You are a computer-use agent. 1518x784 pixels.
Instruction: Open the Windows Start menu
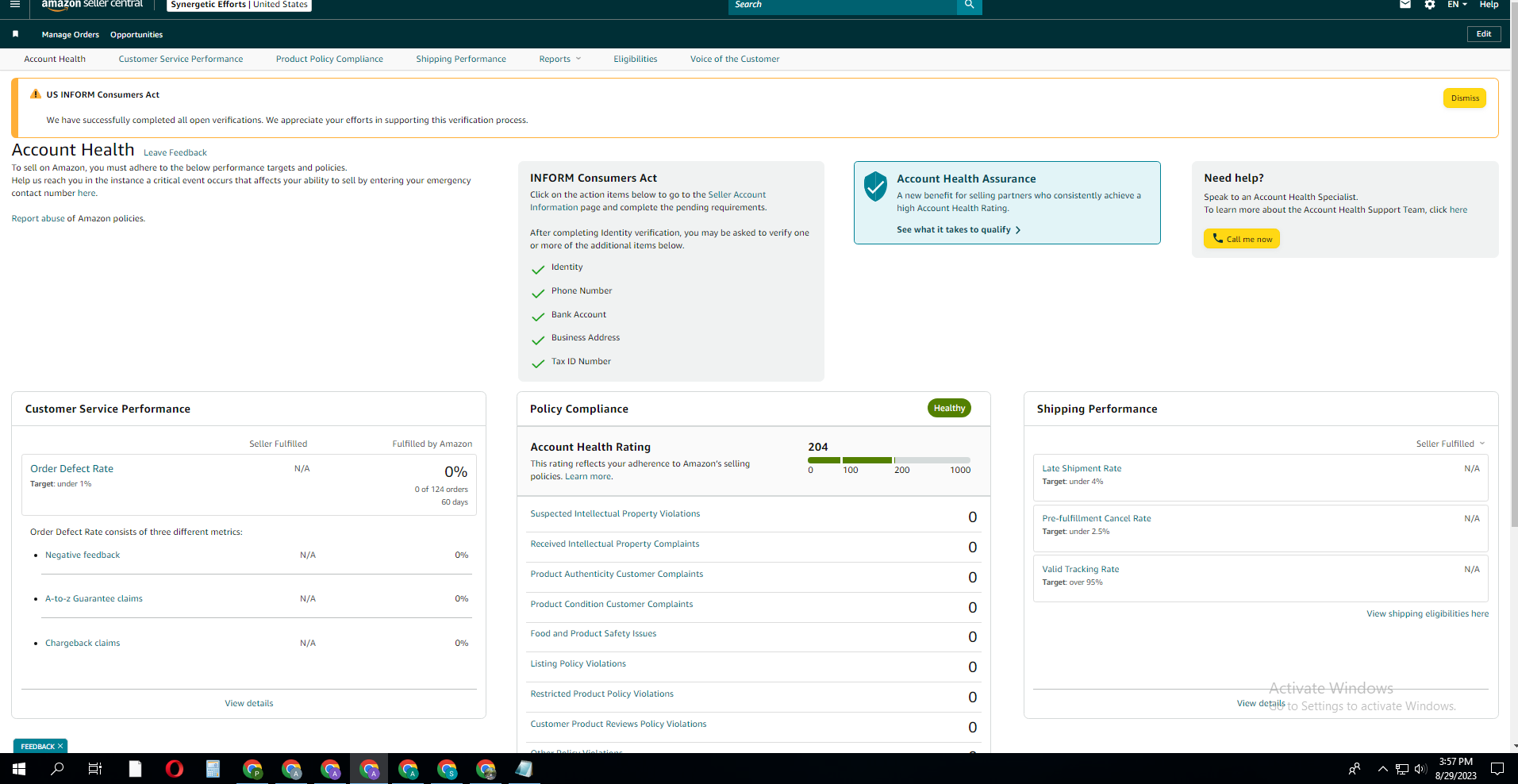(x=19, y=769)
